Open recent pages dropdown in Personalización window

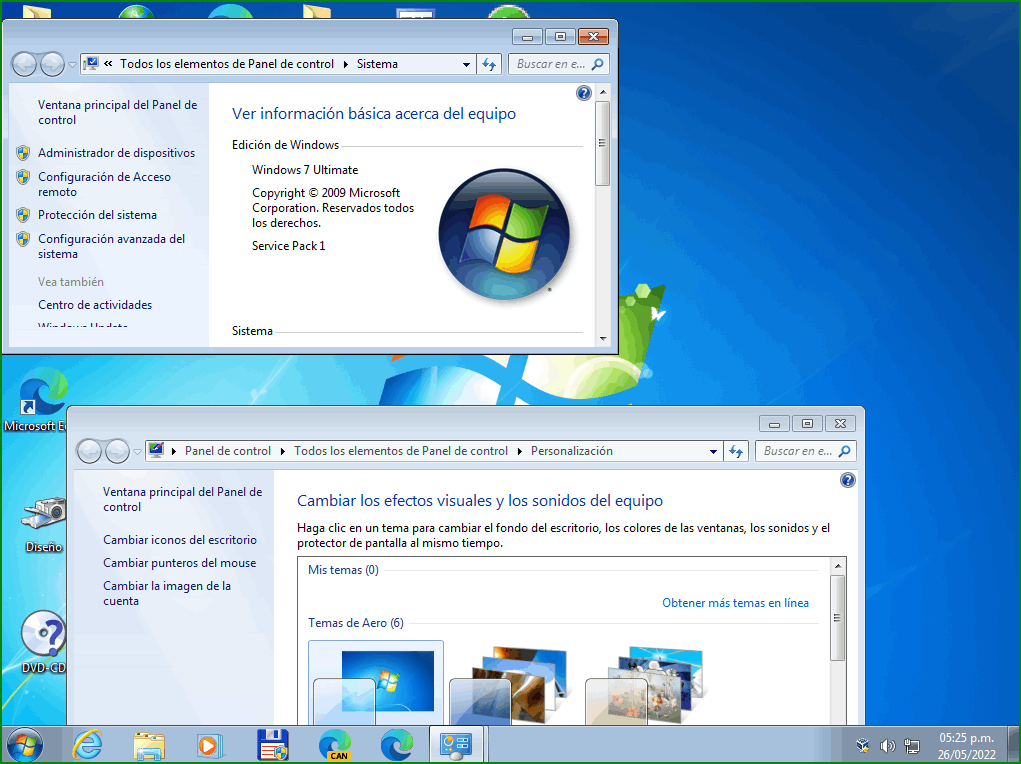coord(137,451)
